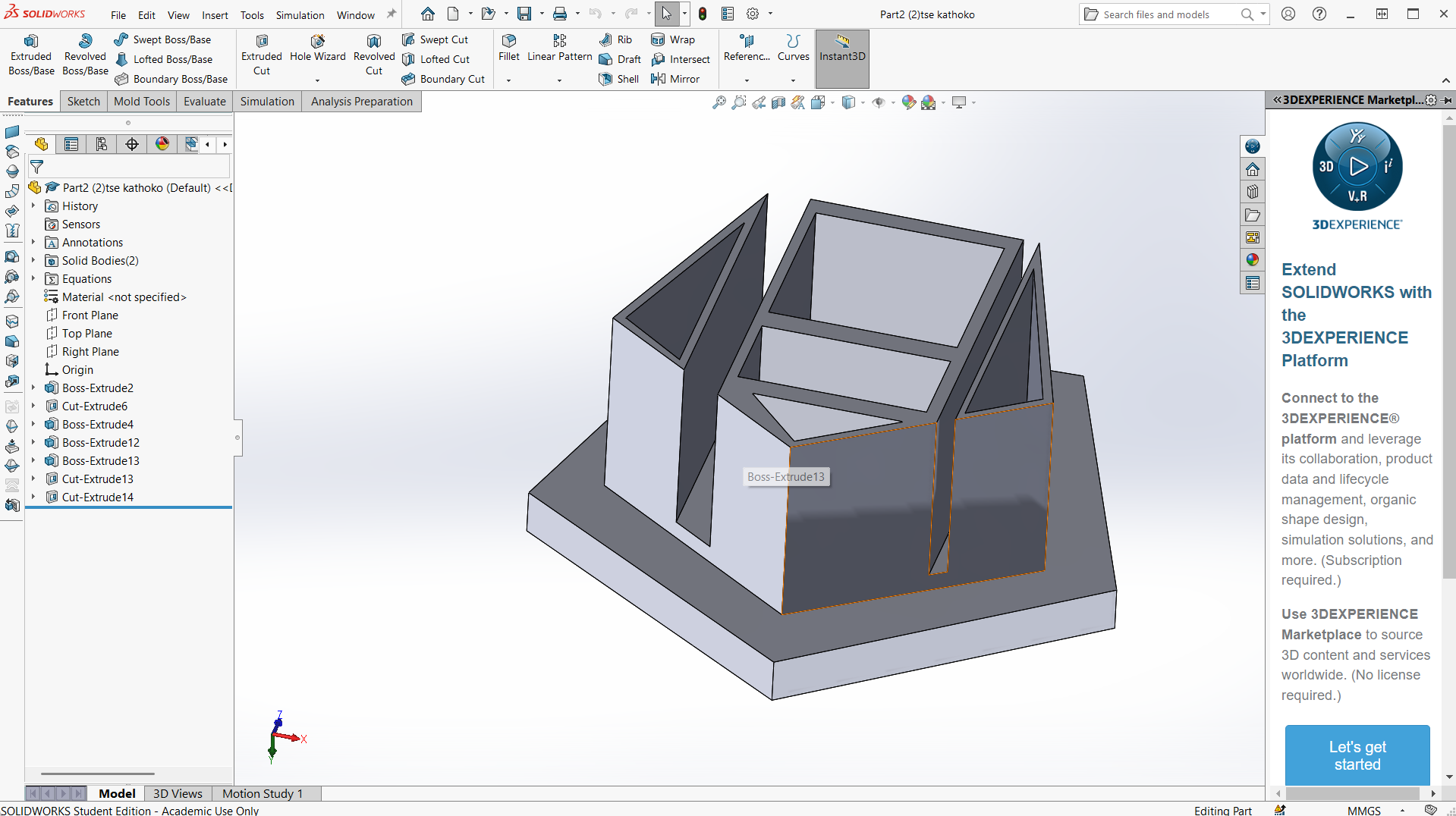This screenshot has height=816, width=1456.
Task: Open the PropertyManager tab icon
Action: click(71, 144)
